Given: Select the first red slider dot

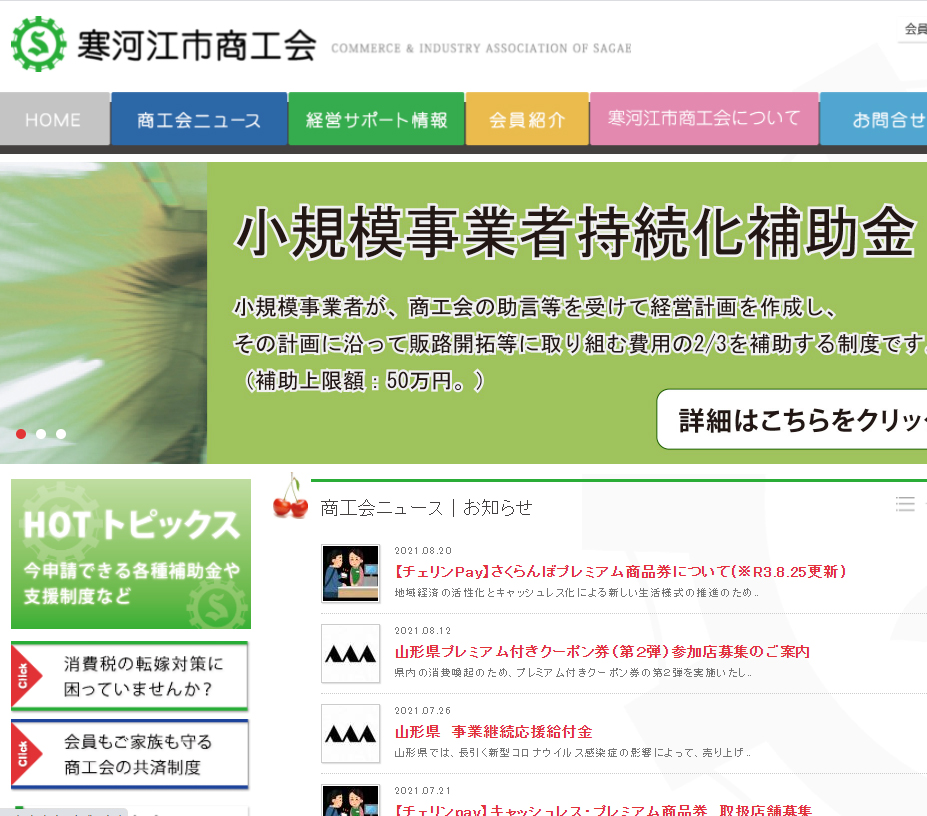Looking at the screenshot, I should (x=21, y=434).
